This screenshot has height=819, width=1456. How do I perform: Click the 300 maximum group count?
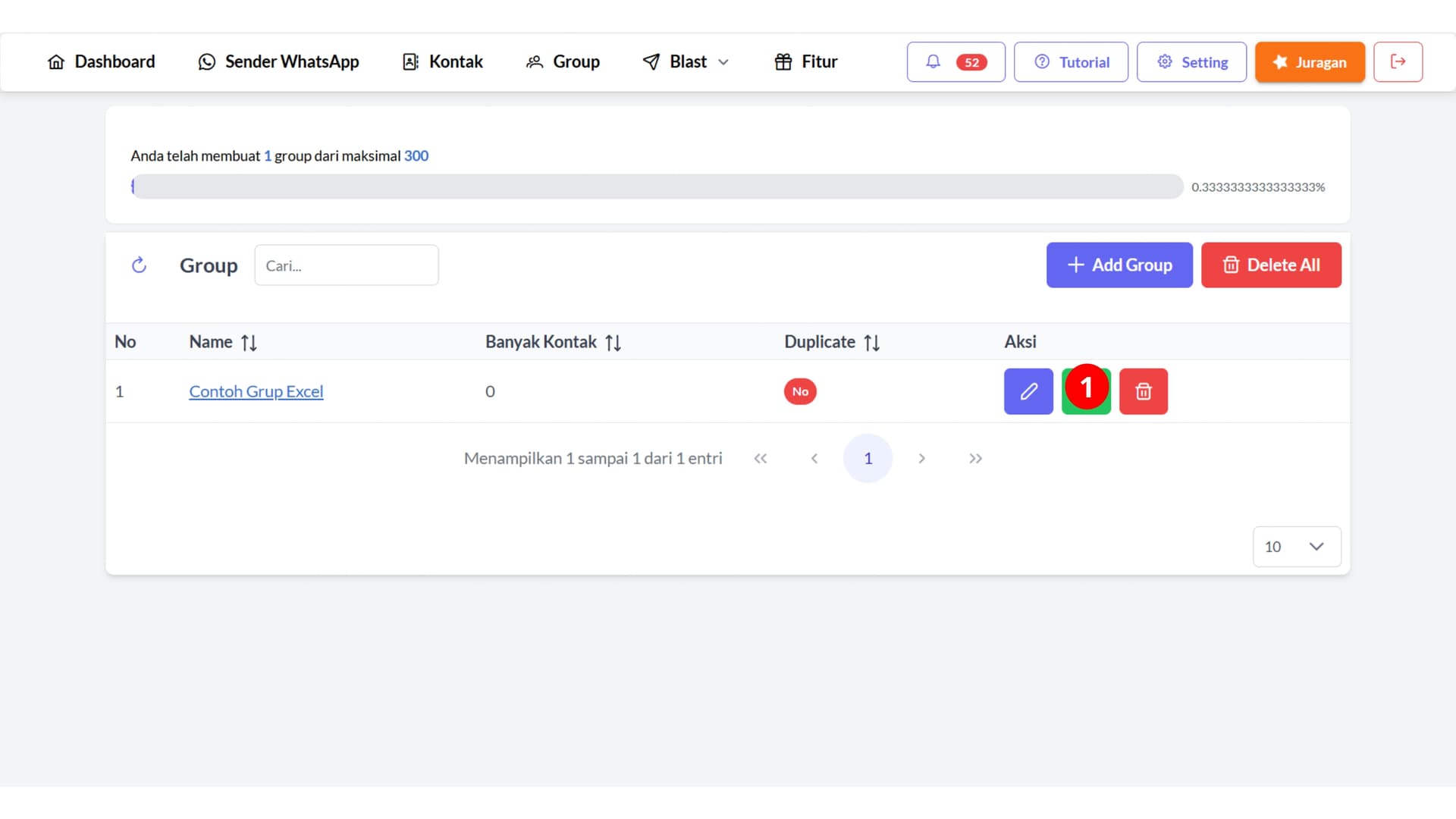click(416, 156)
